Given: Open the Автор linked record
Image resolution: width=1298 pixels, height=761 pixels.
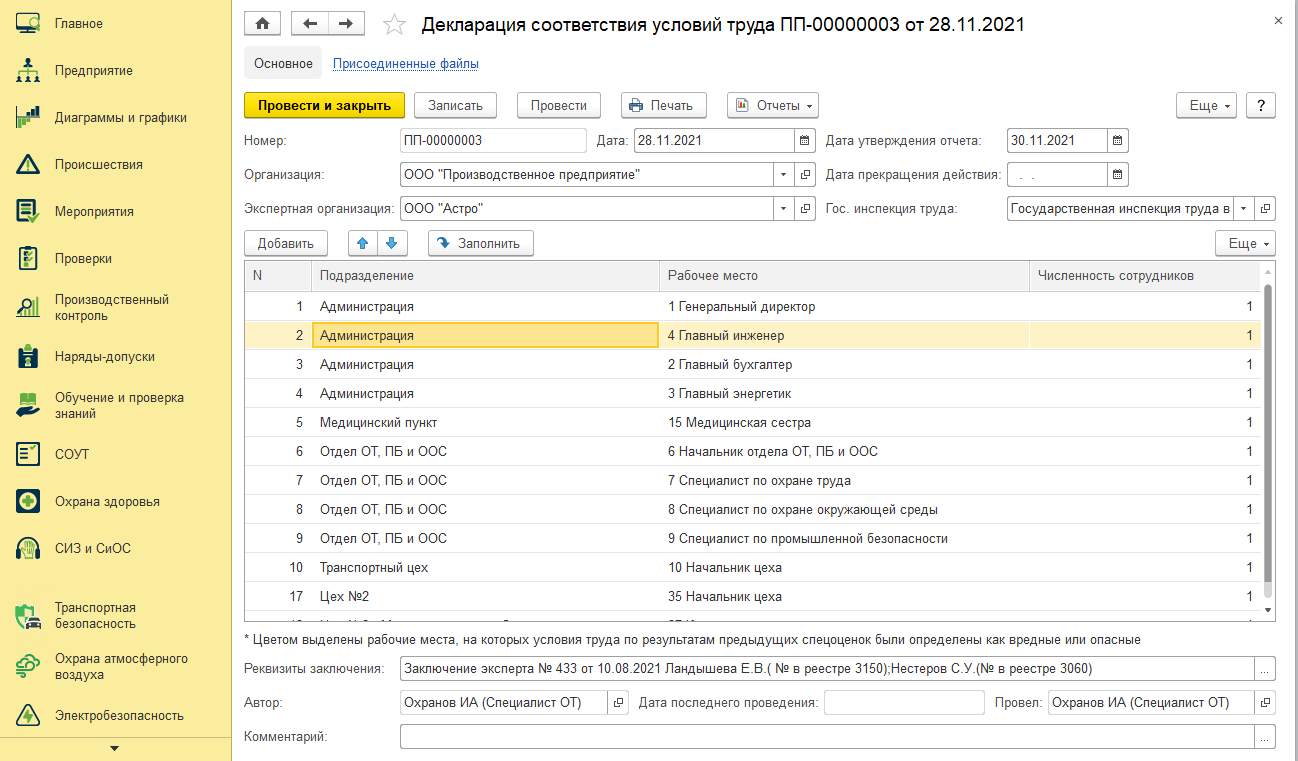Looking at the screenshot, I should point(619,703).
